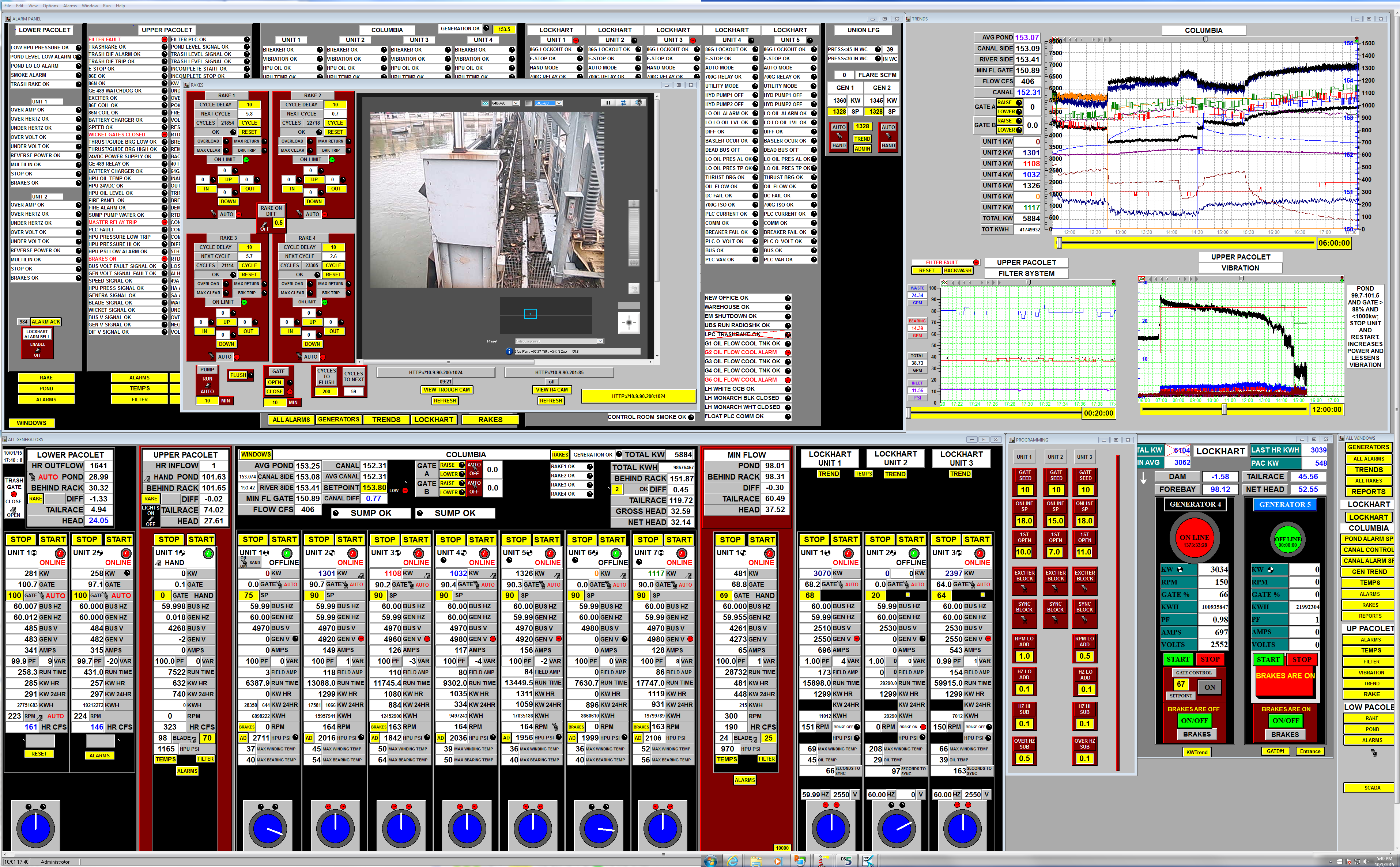Toggle Columbia Gate B AUTO/OFF switch
Viewport: 1400px width, 867px height.
474,487
